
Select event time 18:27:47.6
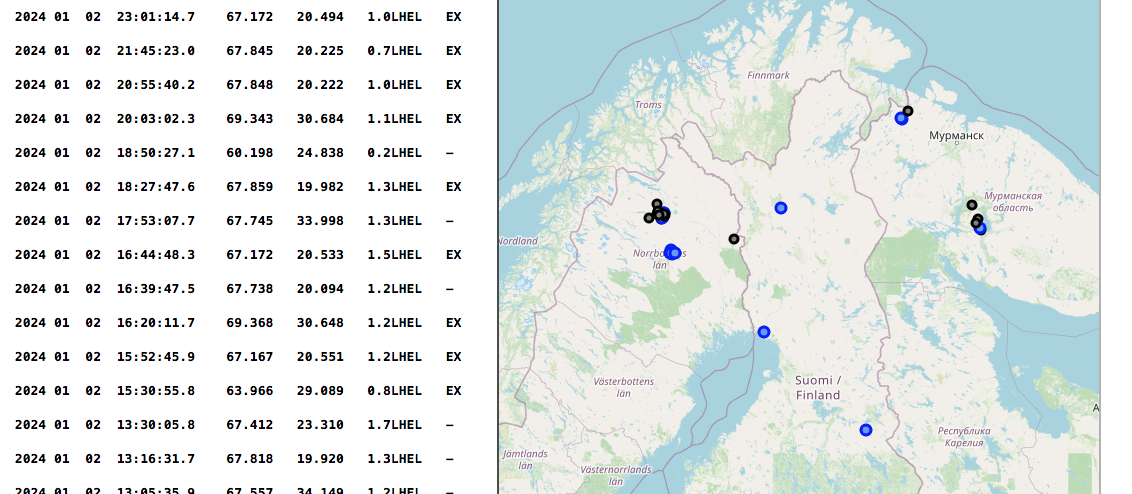pyautogui.click(x=155, y=186)
